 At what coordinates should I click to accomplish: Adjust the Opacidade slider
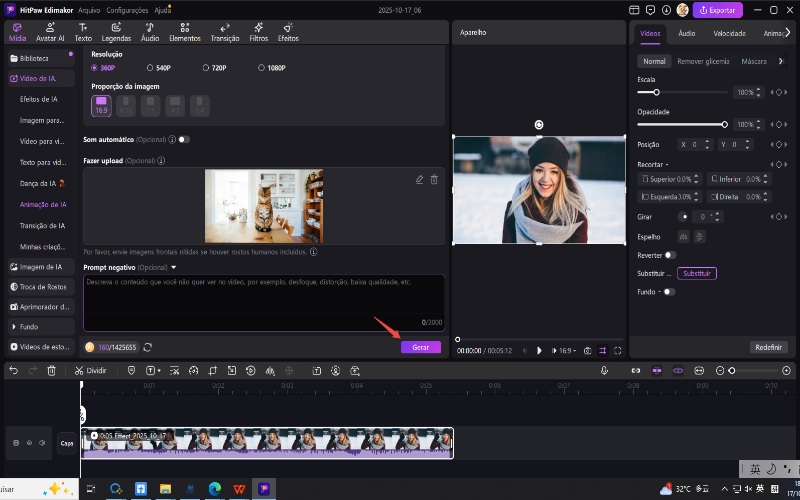click(x=724, y=124)
